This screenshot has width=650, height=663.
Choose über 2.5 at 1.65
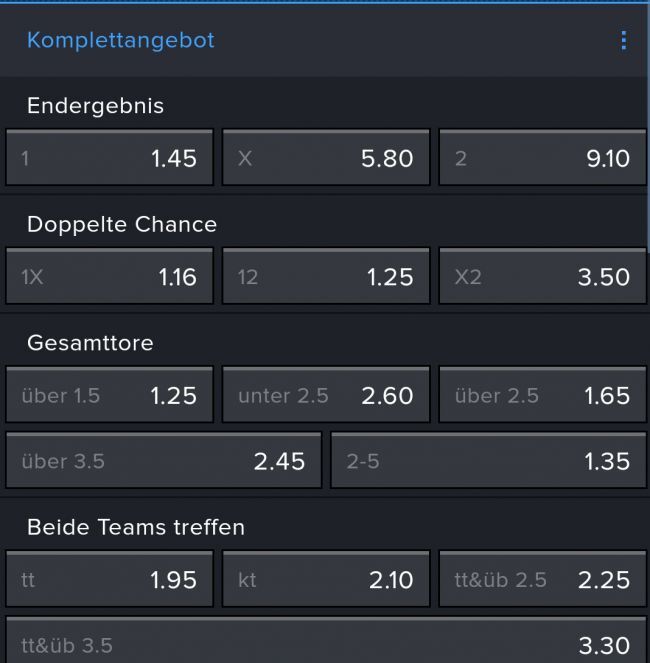point(542,395)
